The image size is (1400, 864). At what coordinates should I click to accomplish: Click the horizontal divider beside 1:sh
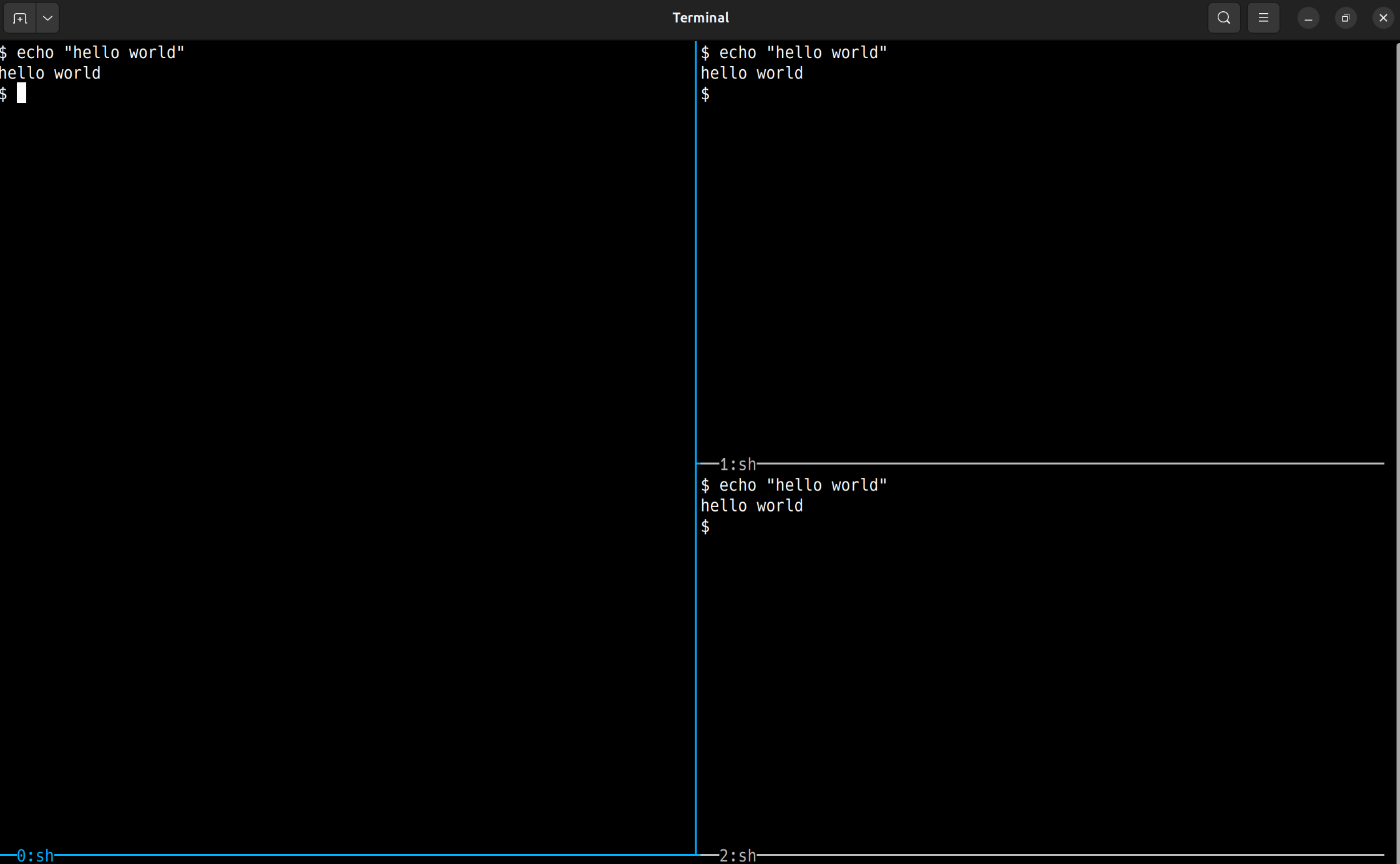tap(1061, 464)
